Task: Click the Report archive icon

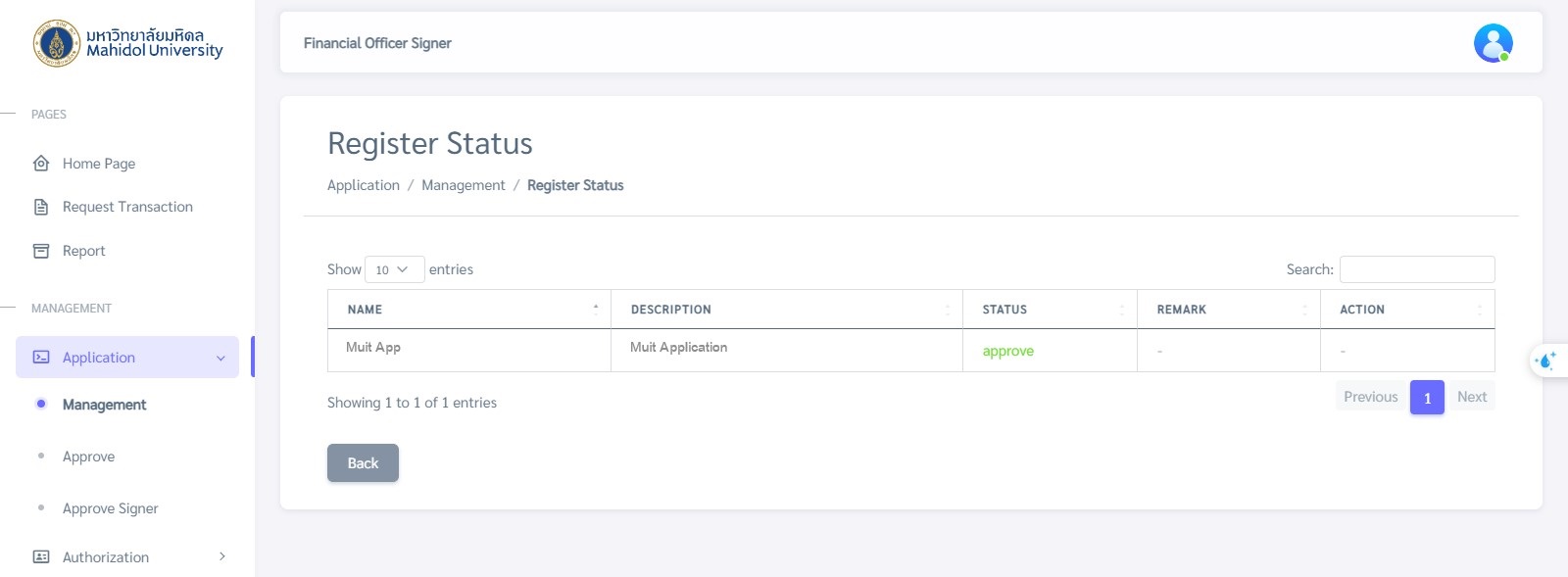Action: (x=41, y=251)
